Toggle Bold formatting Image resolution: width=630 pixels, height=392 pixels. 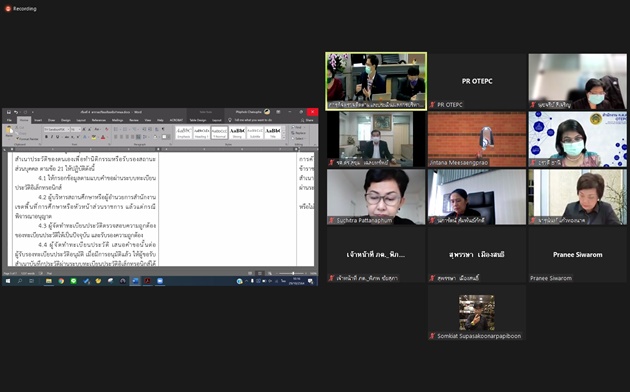tap(47, 137)
